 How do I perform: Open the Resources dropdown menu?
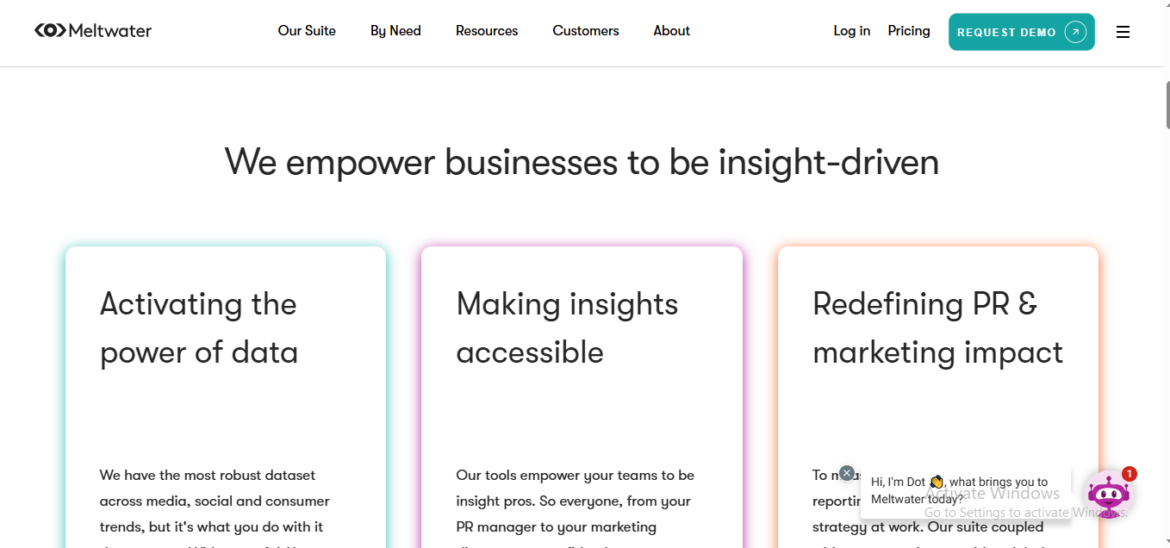pos(486,31)
